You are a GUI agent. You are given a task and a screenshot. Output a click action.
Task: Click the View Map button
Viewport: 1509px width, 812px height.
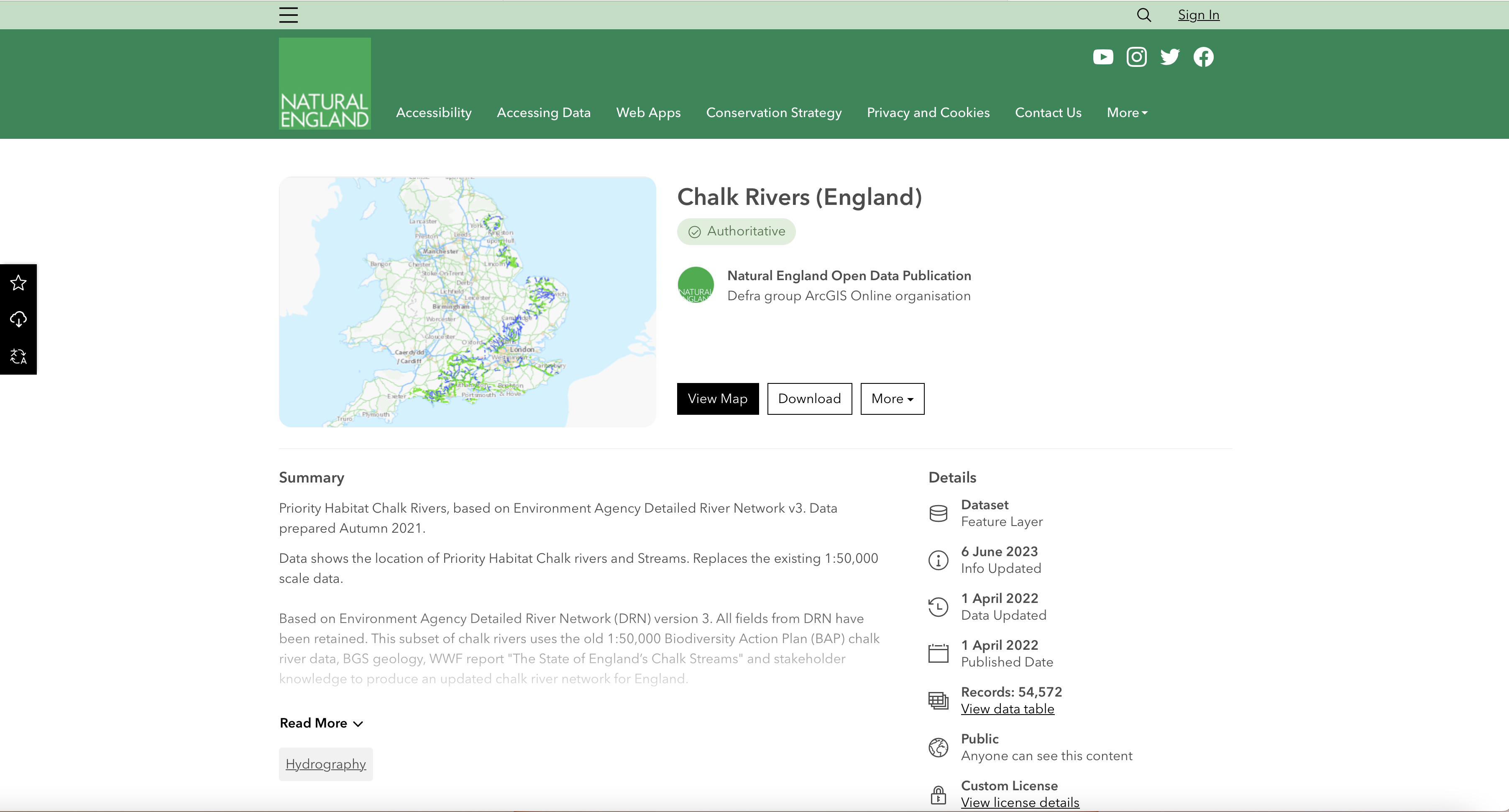(717, 398)
